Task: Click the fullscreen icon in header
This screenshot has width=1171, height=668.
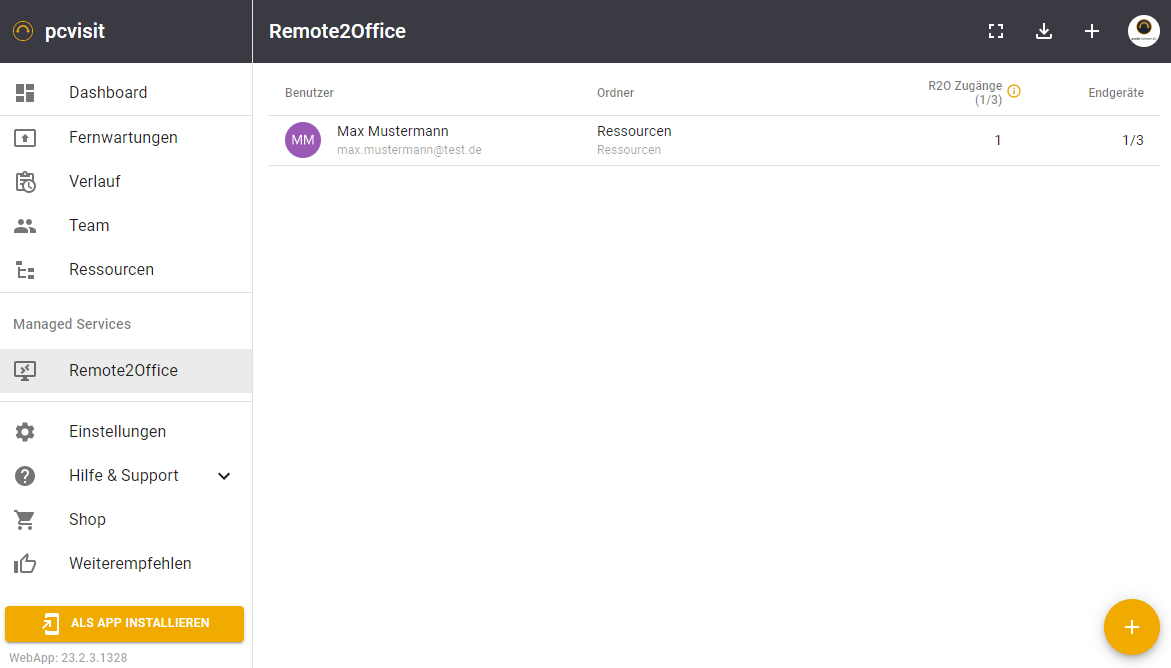Action: [995, 31]
